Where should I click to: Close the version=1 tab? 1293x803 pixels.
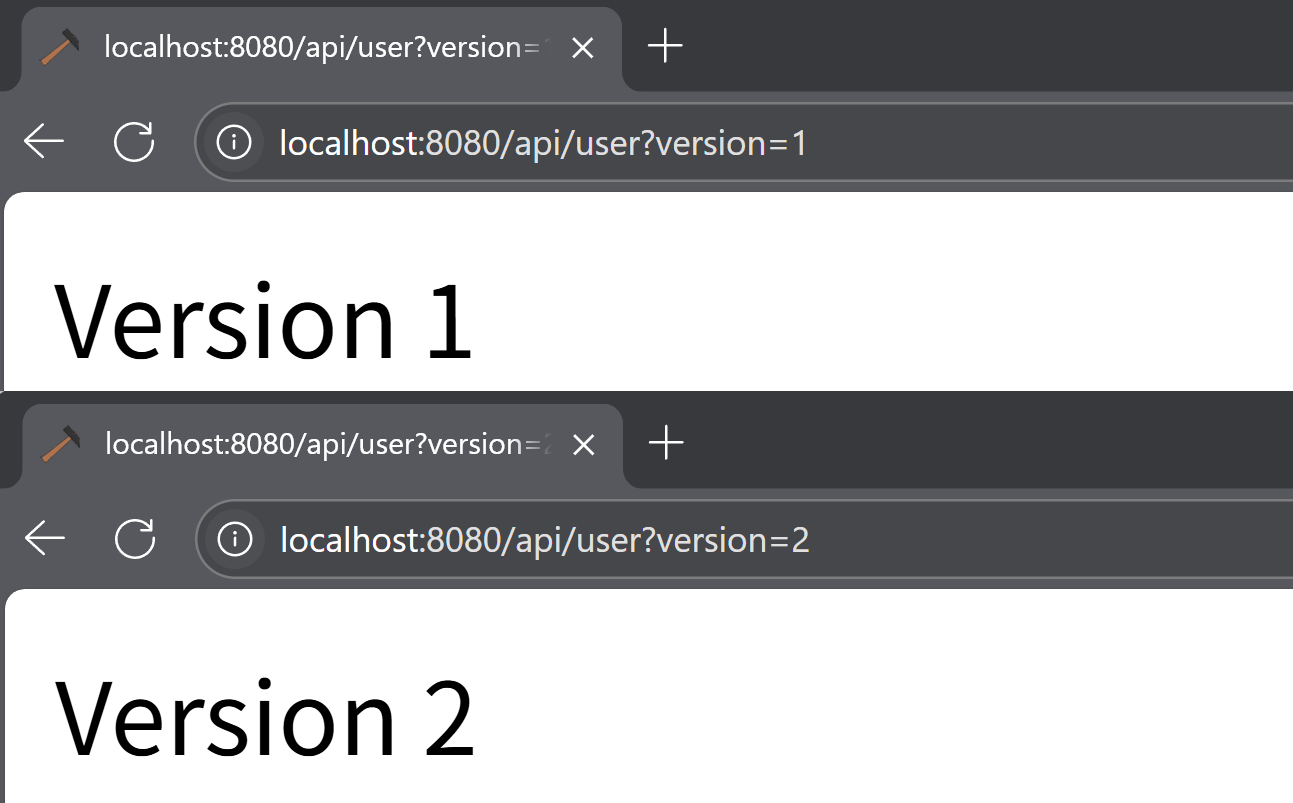point(582,47)
